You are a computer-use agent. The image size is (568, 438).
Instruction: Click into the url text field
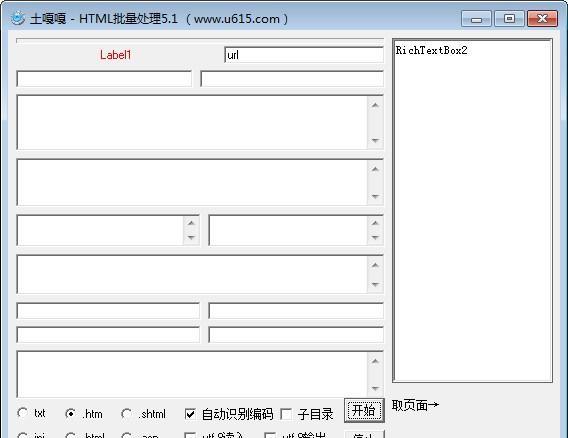pos(304,55)
